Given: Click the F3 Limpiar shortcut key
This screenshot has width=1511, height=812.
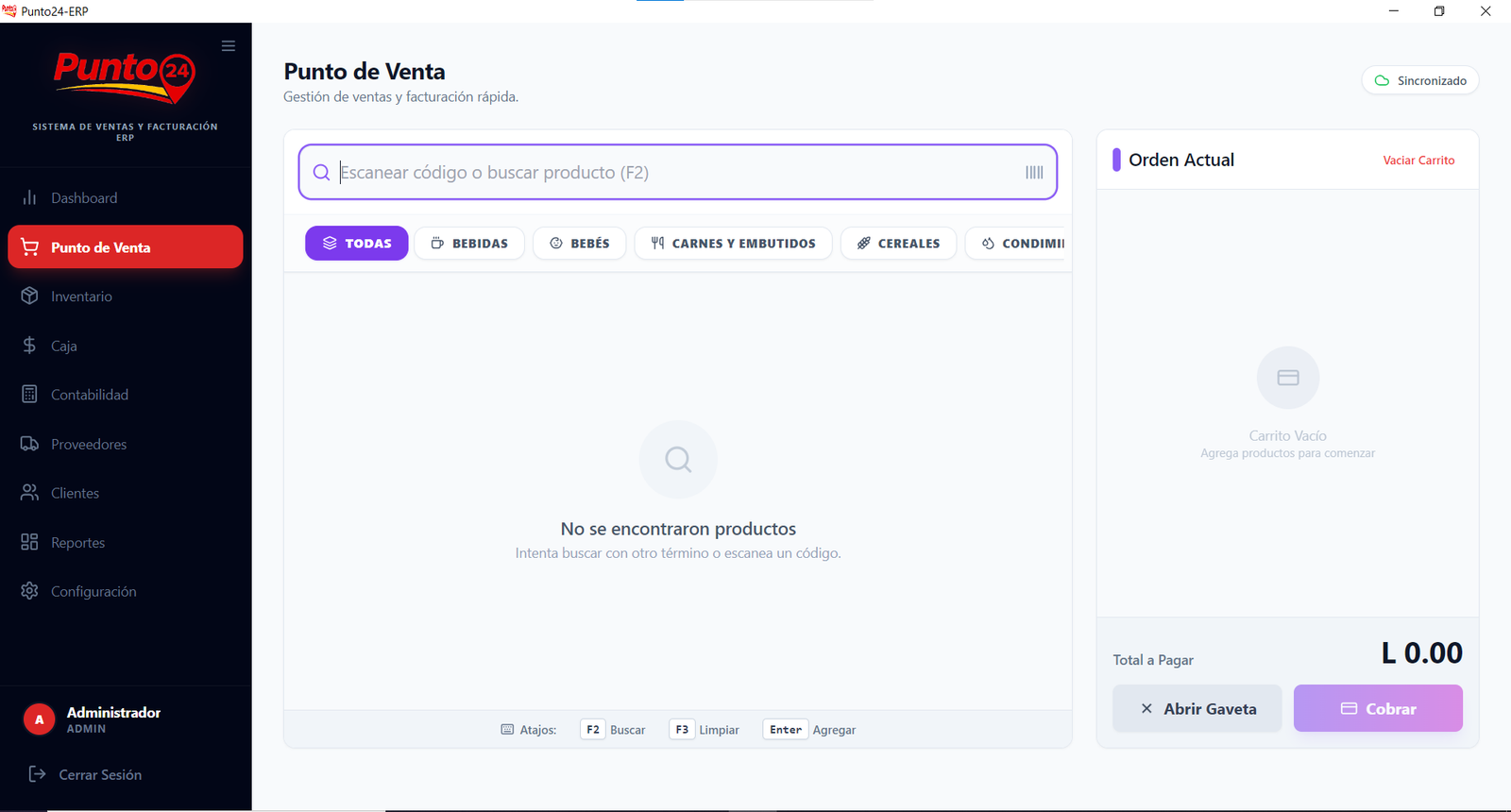Looking at the screenshot, I should (682, 730).
